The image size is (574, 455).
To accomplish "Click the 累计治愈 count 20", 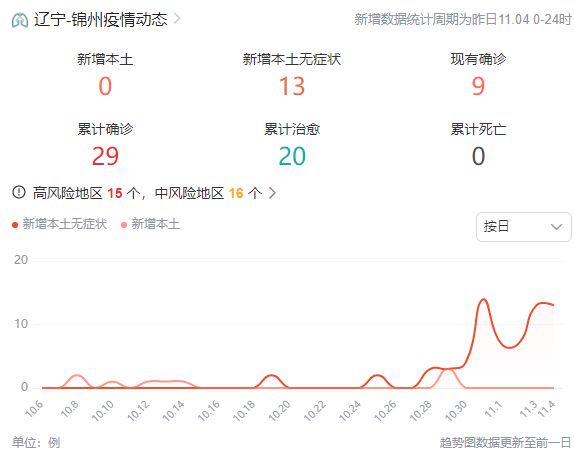I will (x=292, y=156).
